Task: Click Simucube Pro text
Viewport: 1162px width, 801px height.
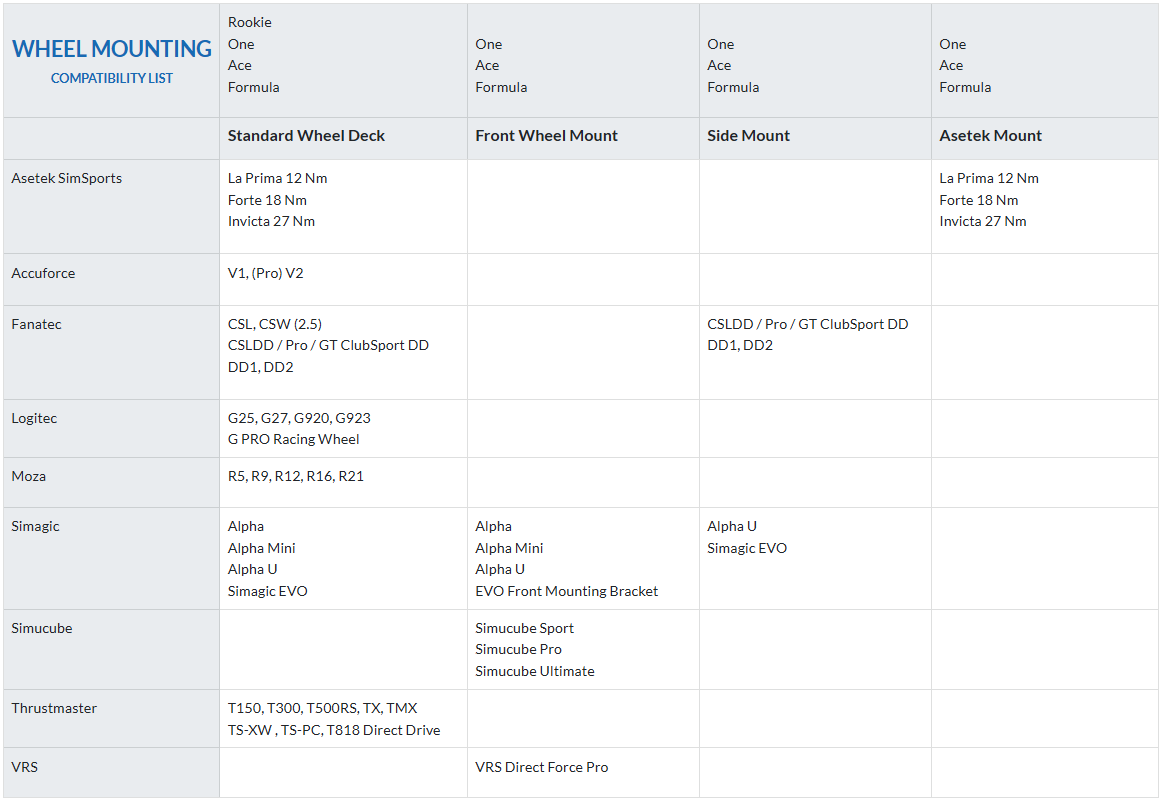Action: point(518,649)
